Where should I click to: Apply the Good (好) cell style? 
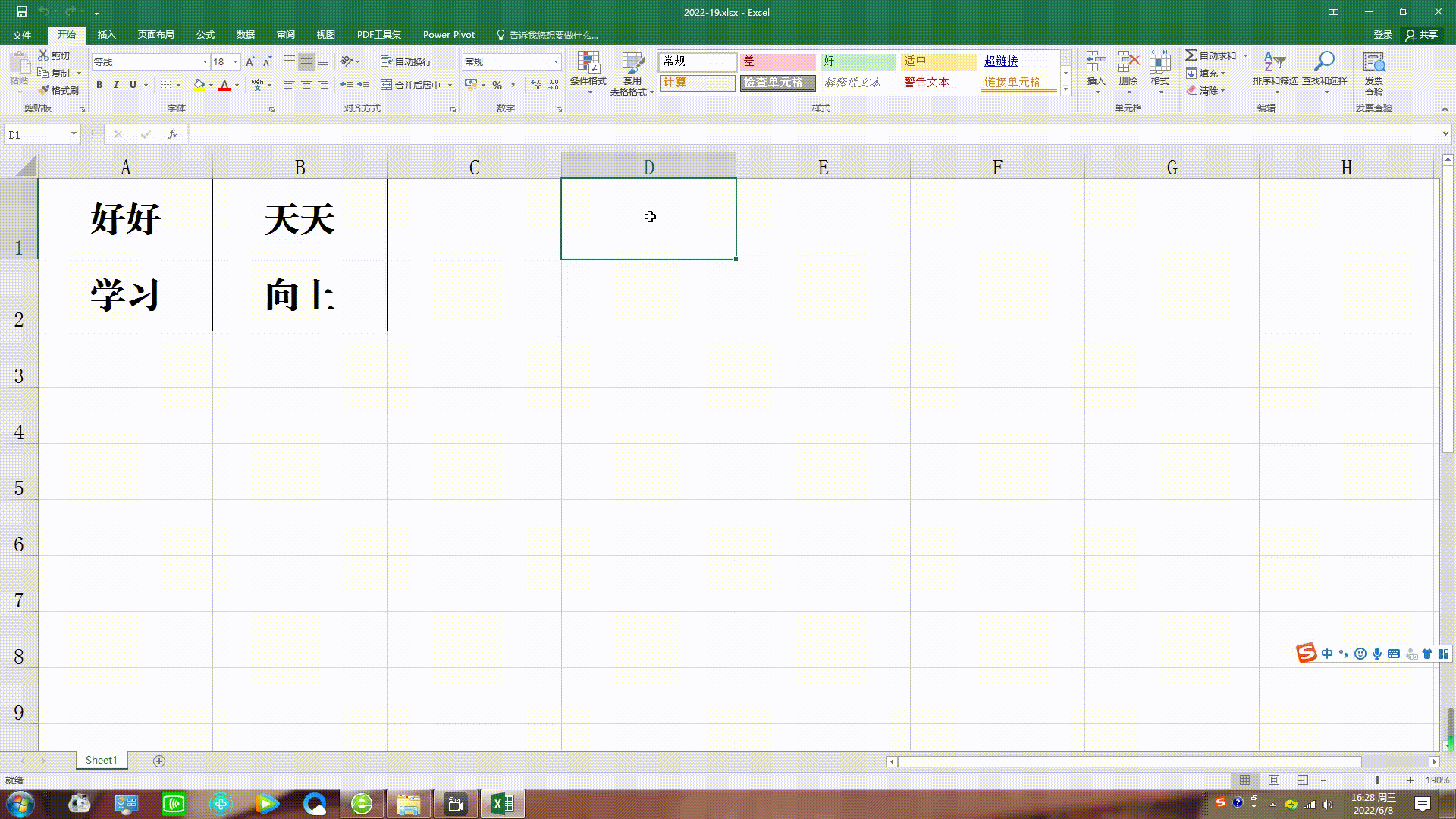coord(858,61)
